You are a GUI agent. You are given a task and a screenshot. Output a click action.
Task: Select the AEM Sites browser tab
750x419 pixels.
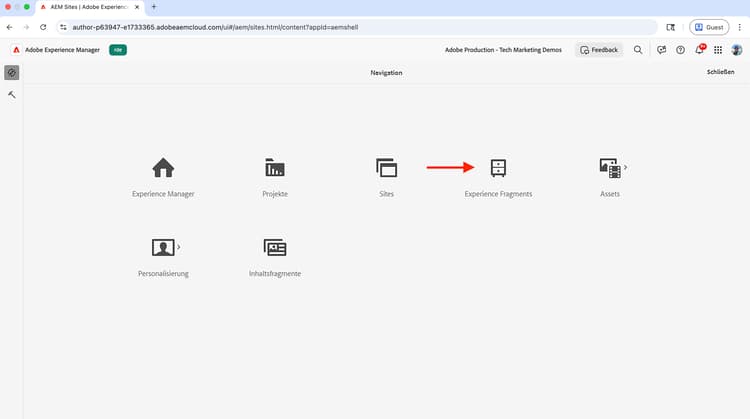point(89,7)
